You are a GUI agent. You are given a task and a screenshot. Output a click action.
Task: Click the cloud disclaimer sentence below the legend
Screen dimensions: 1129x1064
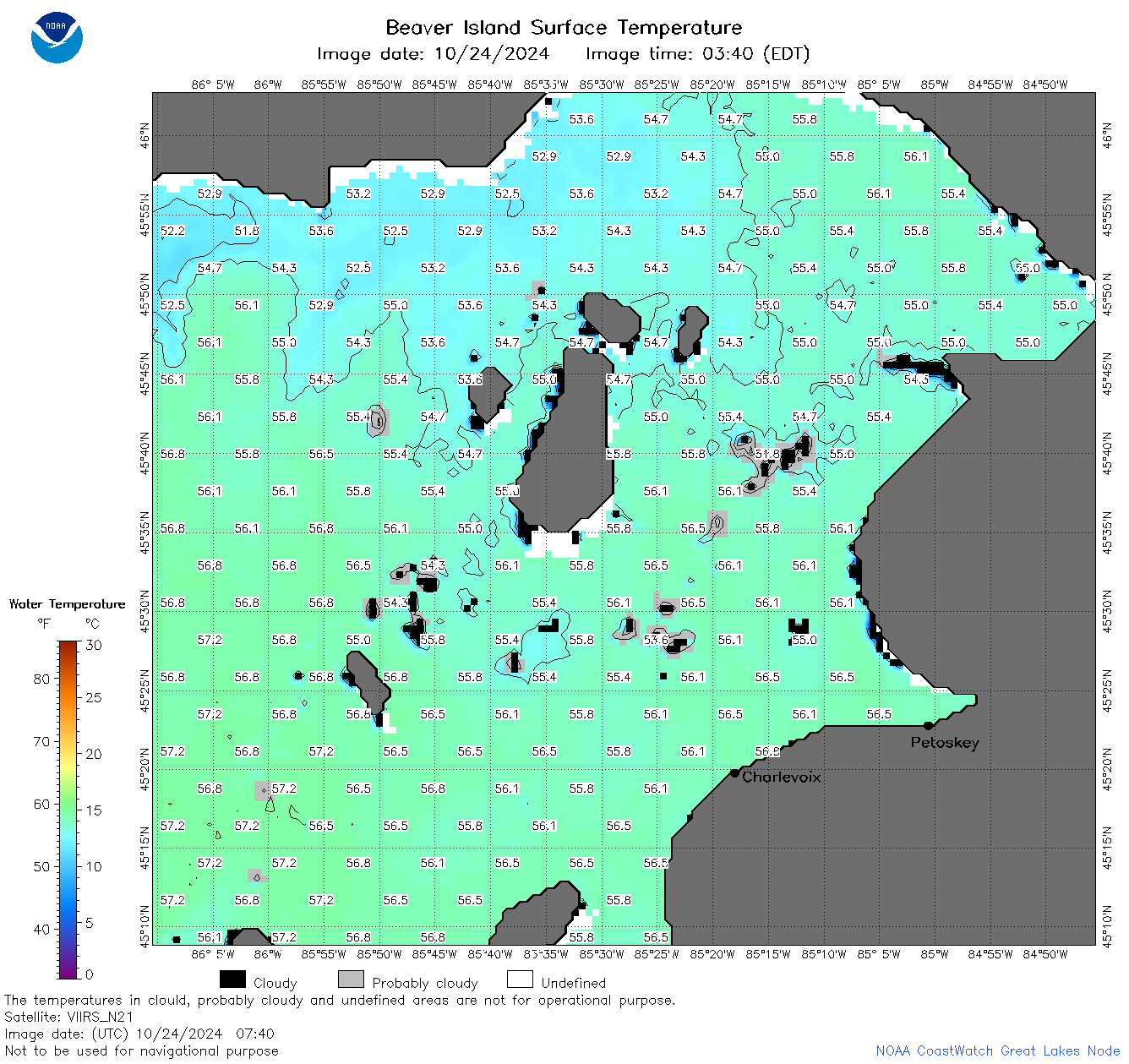(x=340, y=1000)
